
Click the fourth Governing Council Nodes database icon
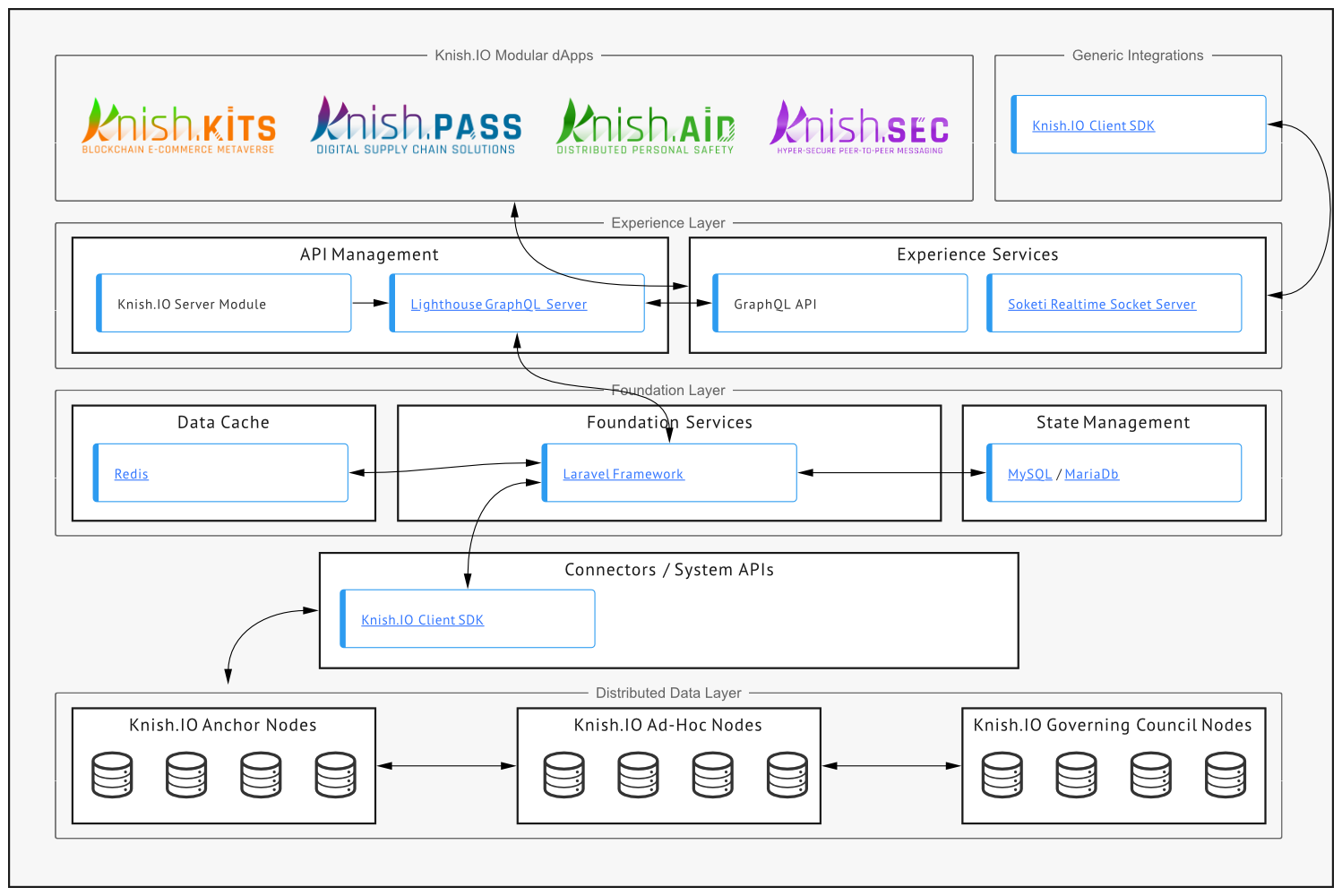point(1226,775)
